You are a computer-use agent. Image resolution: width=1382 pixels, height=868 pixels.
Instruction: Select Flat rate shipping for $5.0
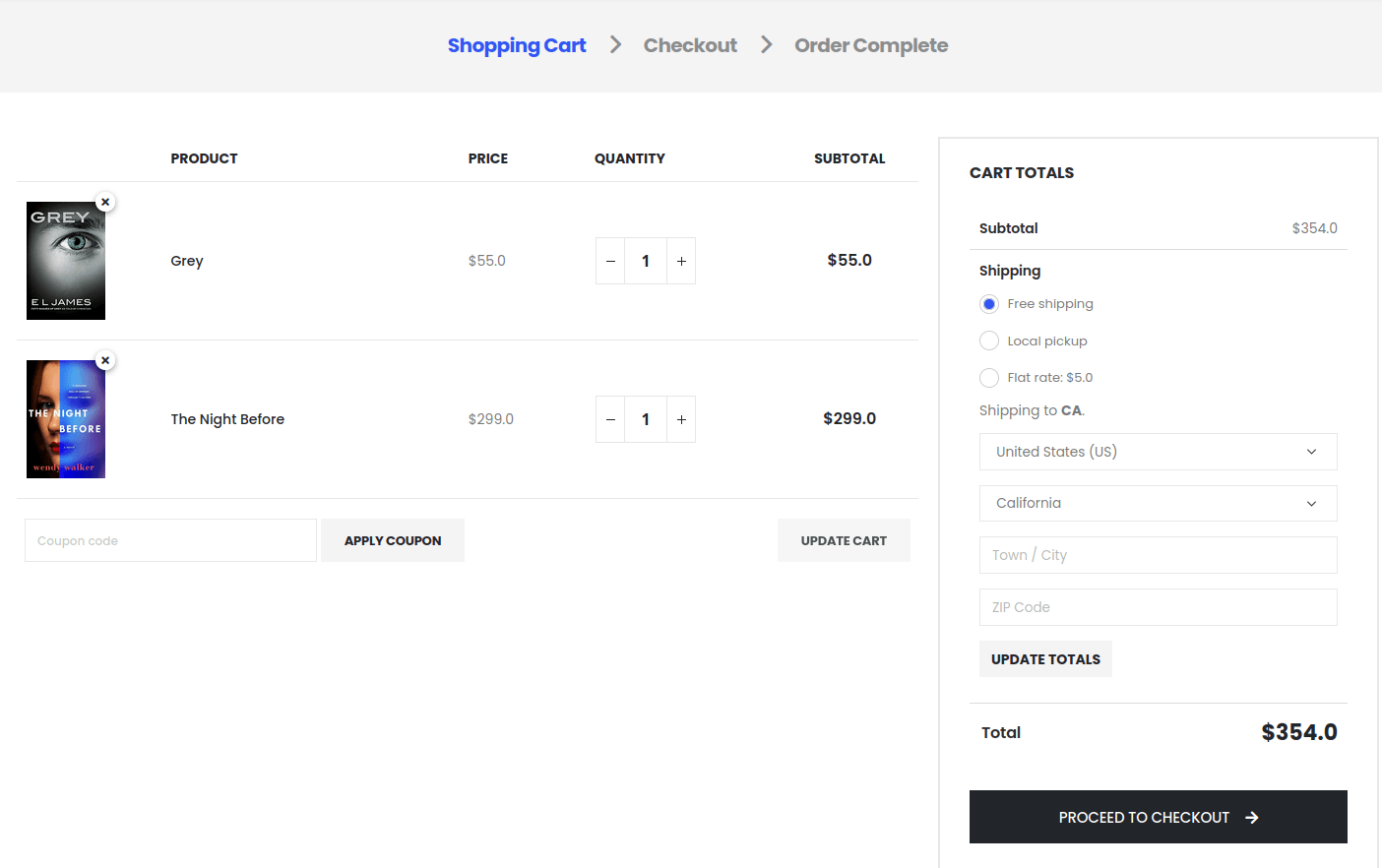988,378
